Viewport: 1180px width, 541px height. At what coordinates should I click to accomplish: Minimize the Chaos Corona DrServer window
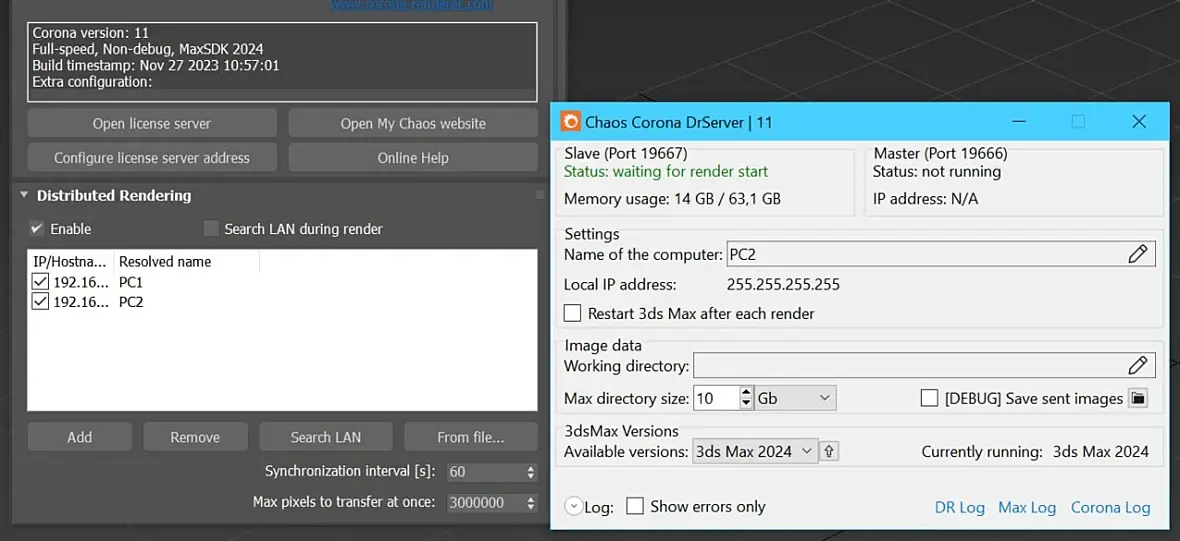pyautogui.click(x=1020, y=122)
